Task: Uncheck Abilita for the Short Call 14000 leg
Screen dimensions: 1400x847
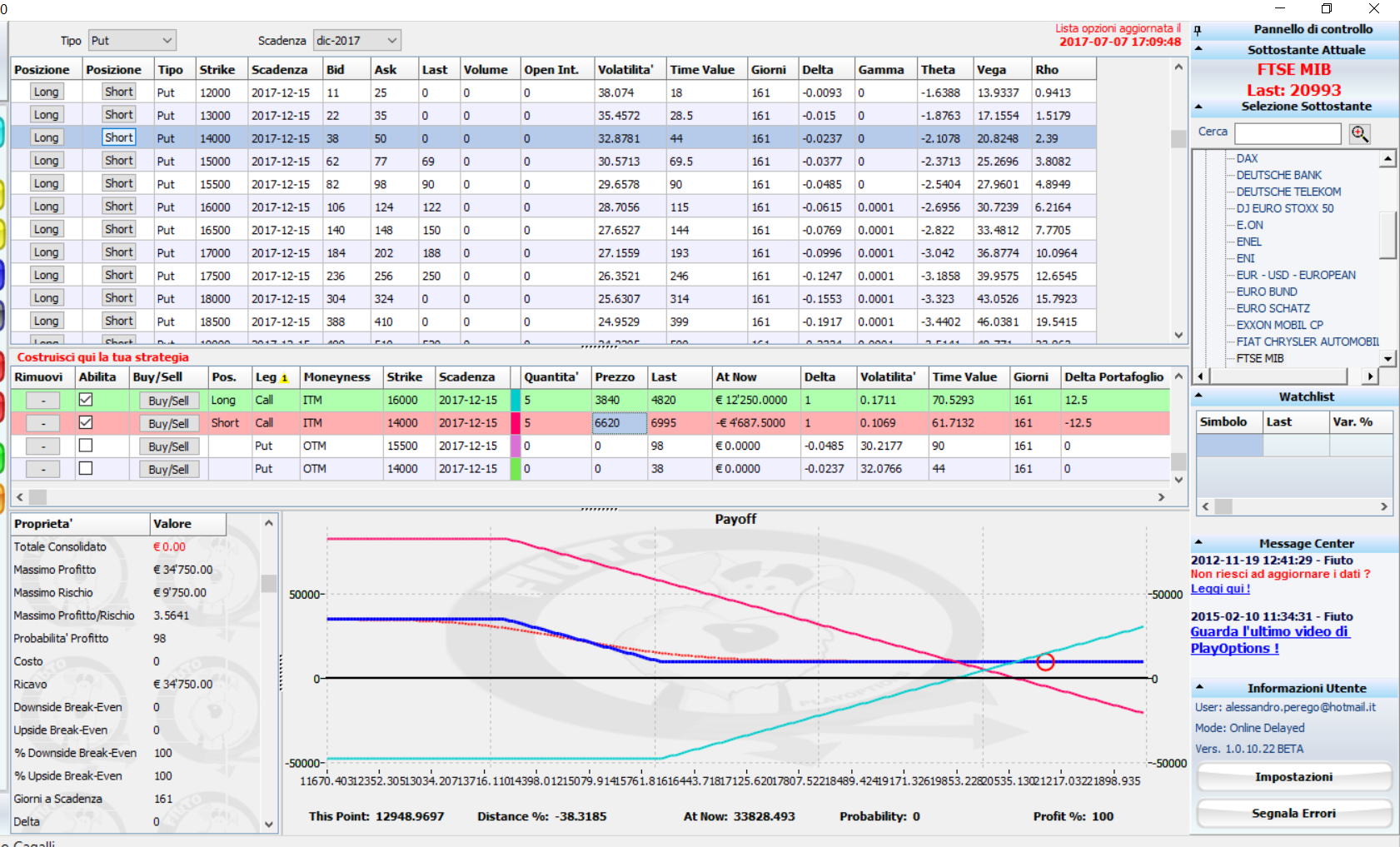Action: pyautogui.click(x=85, y=422)
